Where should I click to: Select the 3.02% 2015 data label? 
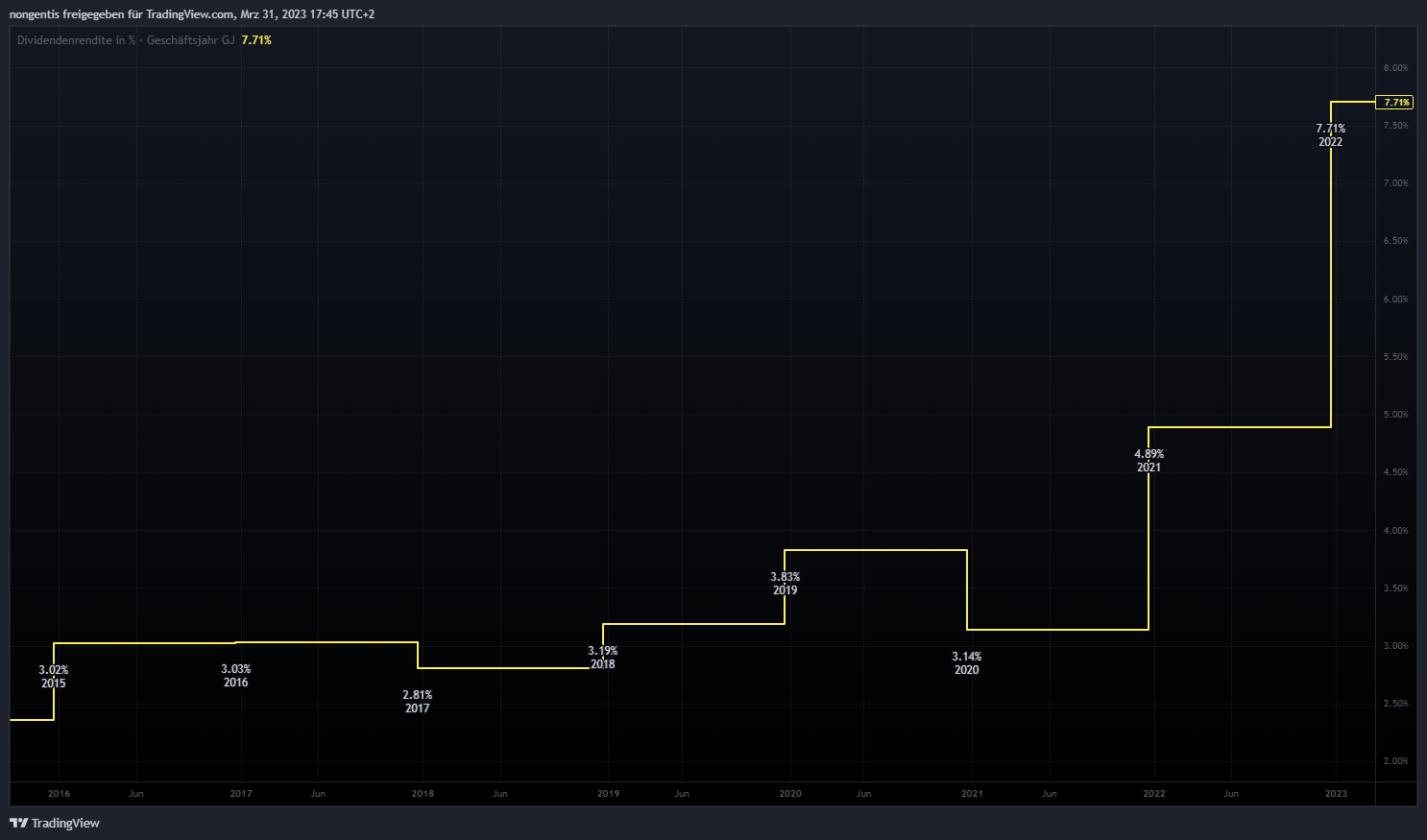point(53,677)
